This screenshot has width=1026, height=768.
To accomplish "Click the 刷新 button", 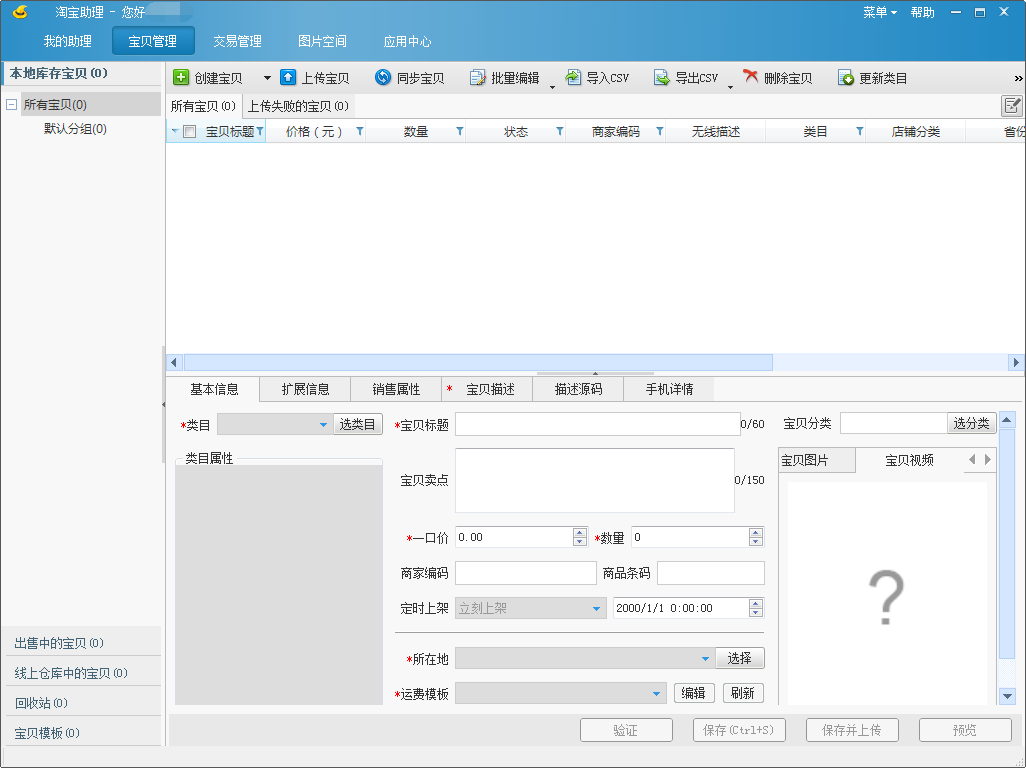I will point(743,693).
